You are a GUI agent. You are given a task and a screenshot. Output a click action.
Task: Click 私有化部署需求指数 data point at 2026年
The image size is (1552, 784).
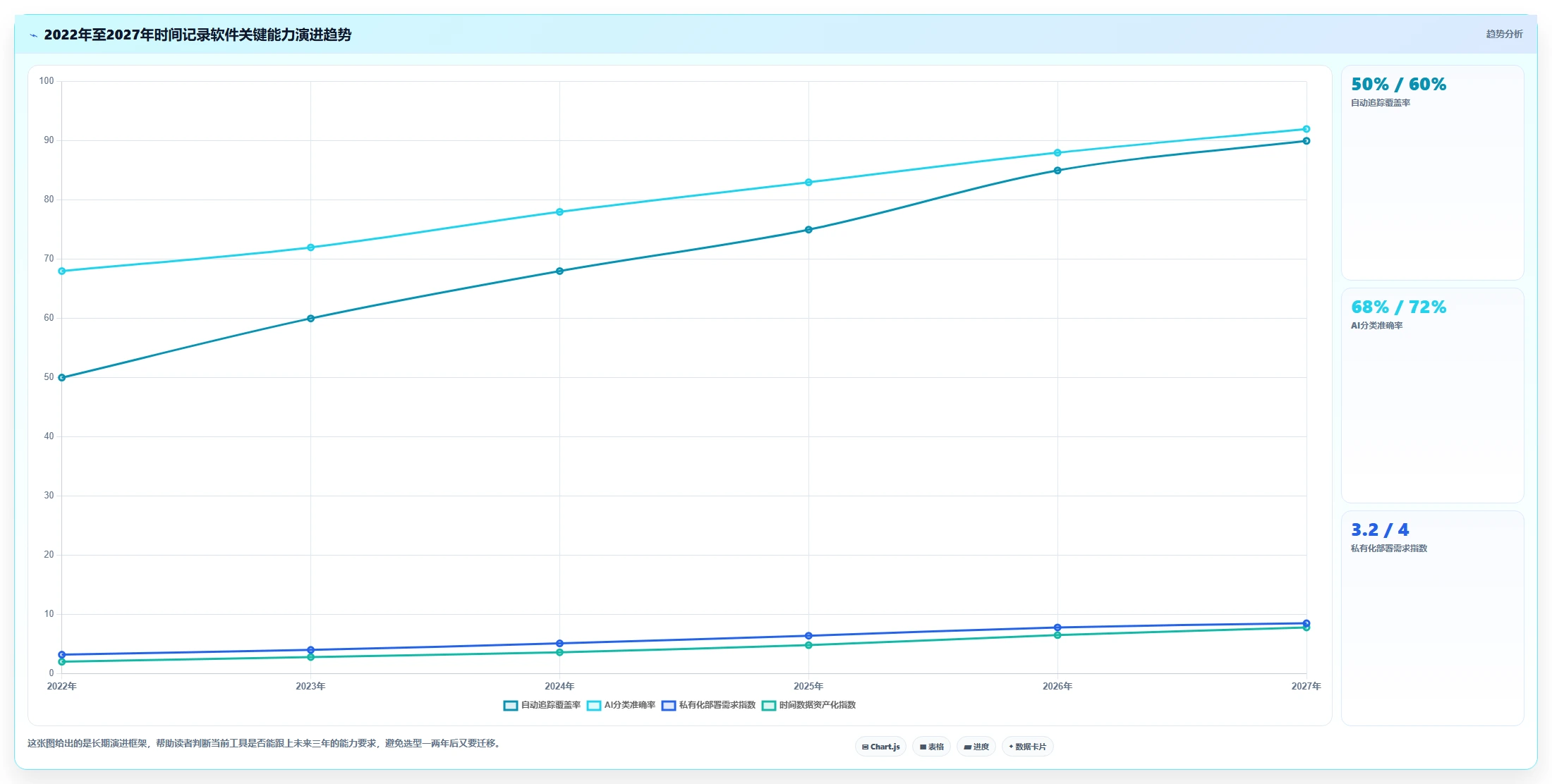click(1057, 627)
